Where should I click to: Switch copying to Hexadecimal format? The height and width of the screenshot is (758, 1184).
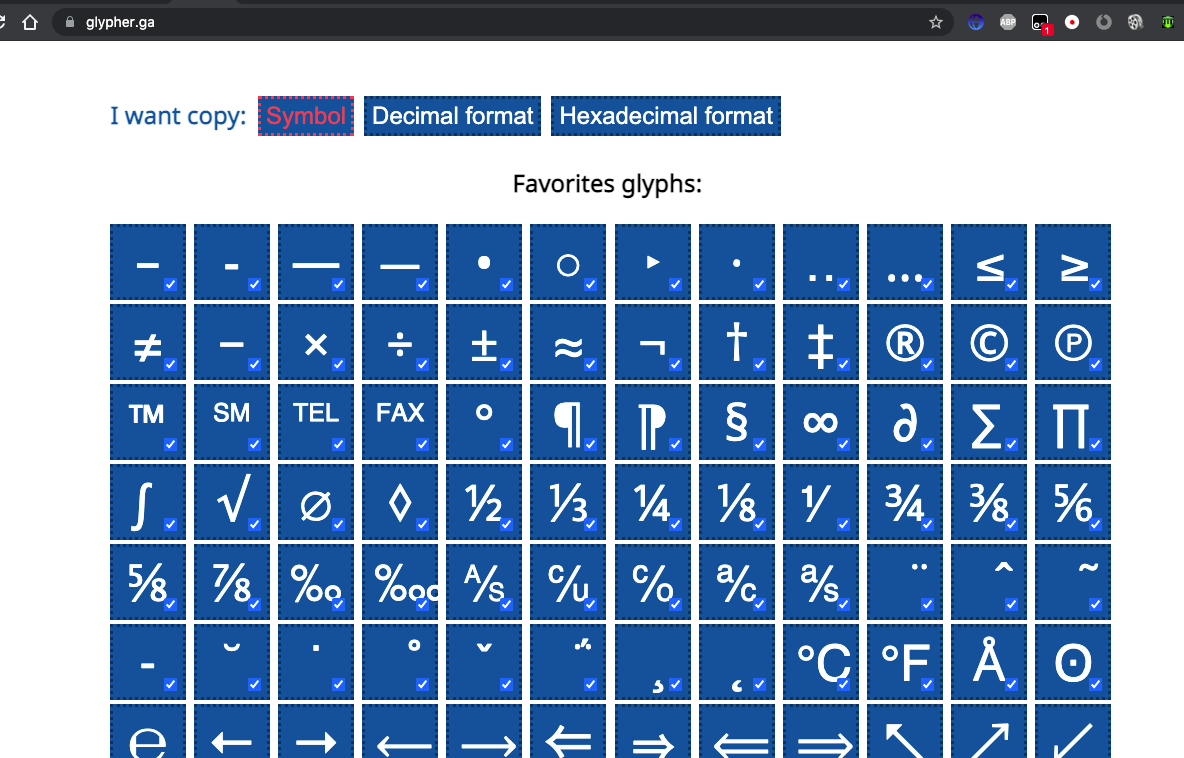point(665,115)
